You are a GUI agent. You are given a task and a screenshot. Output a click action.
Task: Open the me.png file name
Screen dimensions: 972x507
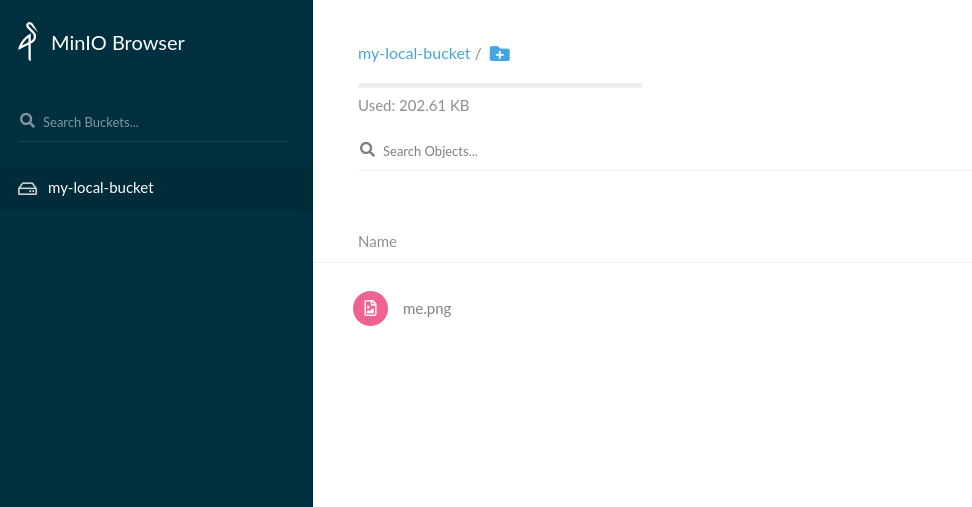(427, 309)
